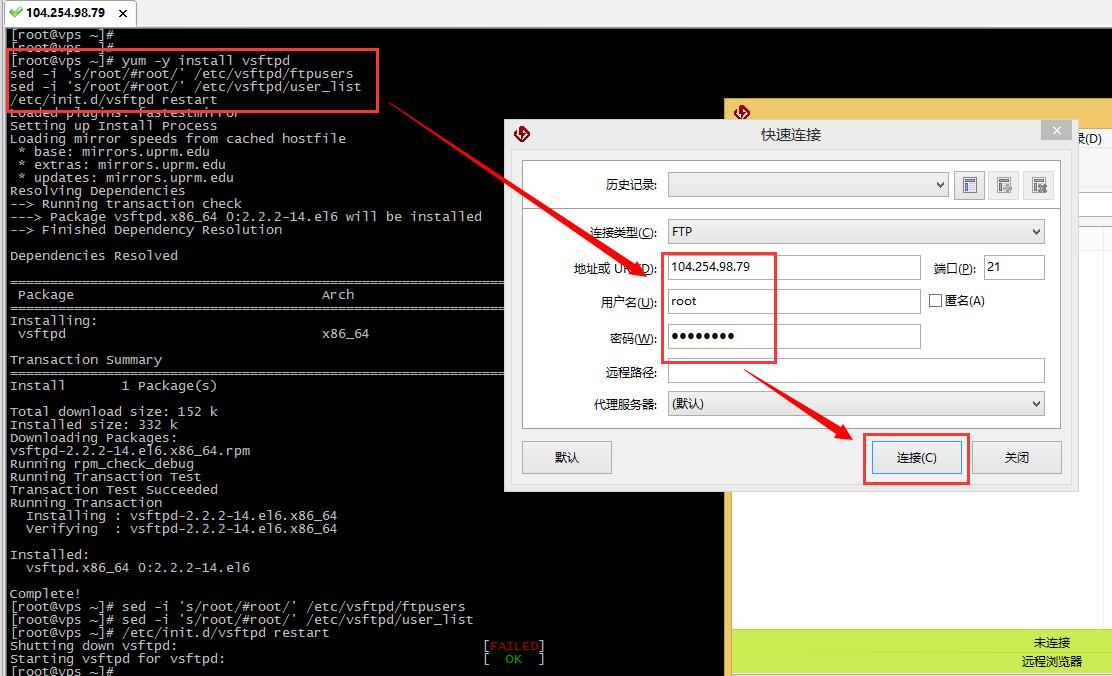Click the empty 远程路径 remote path field
Screen dimensions: 1112x676
[856, 370]
